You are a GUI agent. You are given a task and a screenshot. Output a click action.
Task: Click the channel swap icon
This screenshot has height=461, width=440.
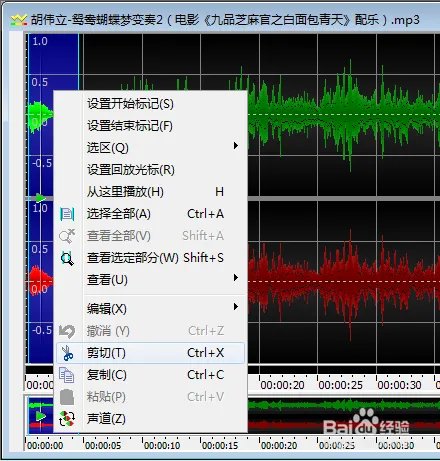(x=67, y=419)
